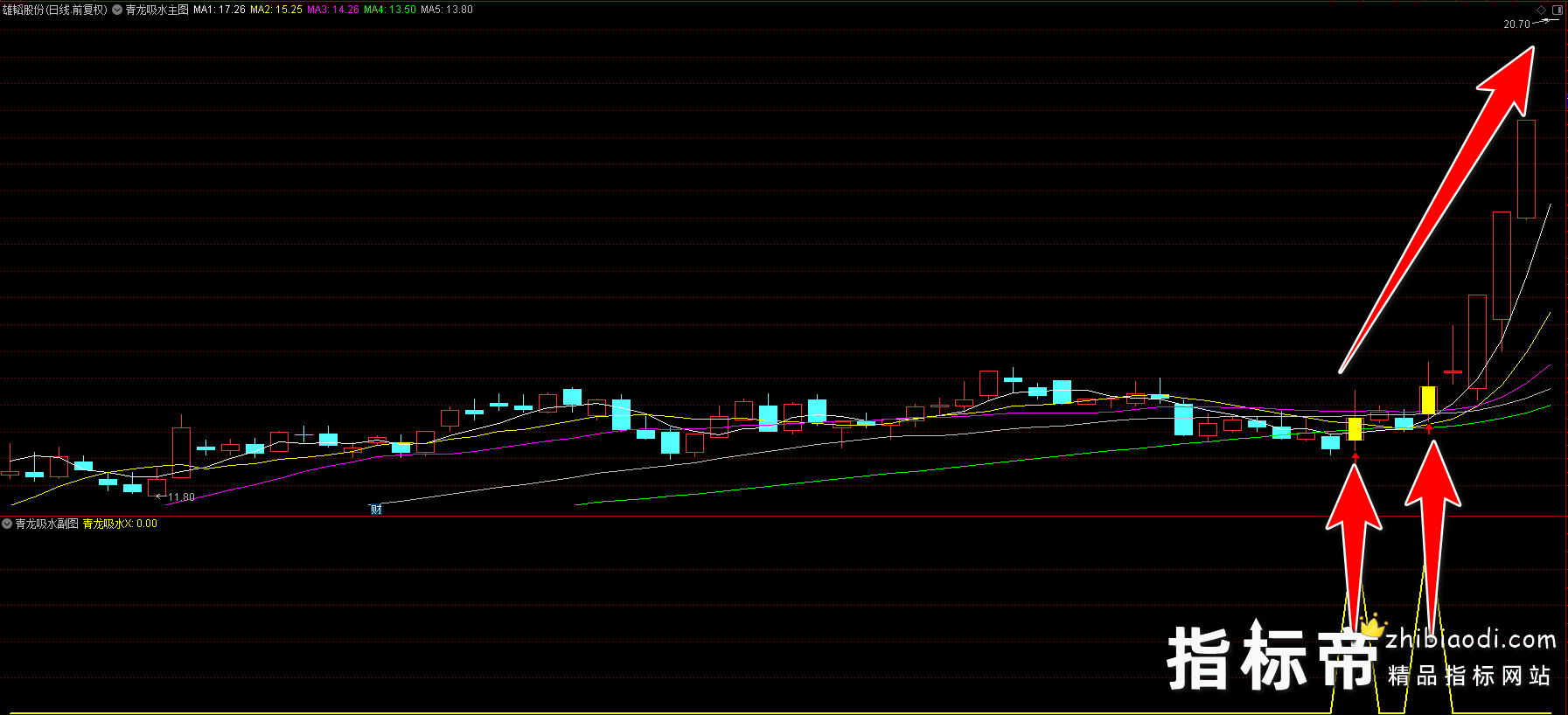
Task: Click the MA5: 13.80 value
Action: coord(447,10)
